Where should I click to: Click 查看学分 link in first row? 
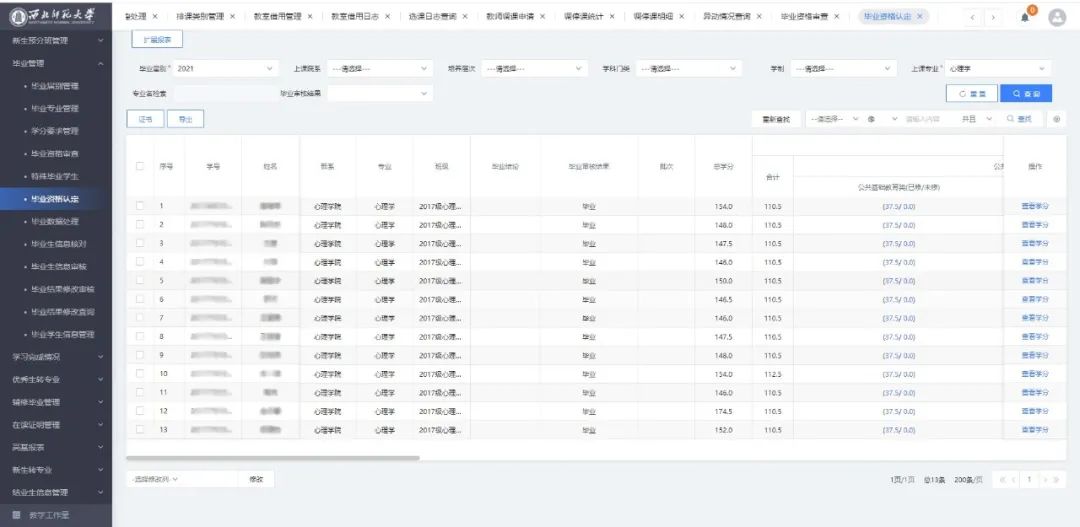coord(1035,206)
